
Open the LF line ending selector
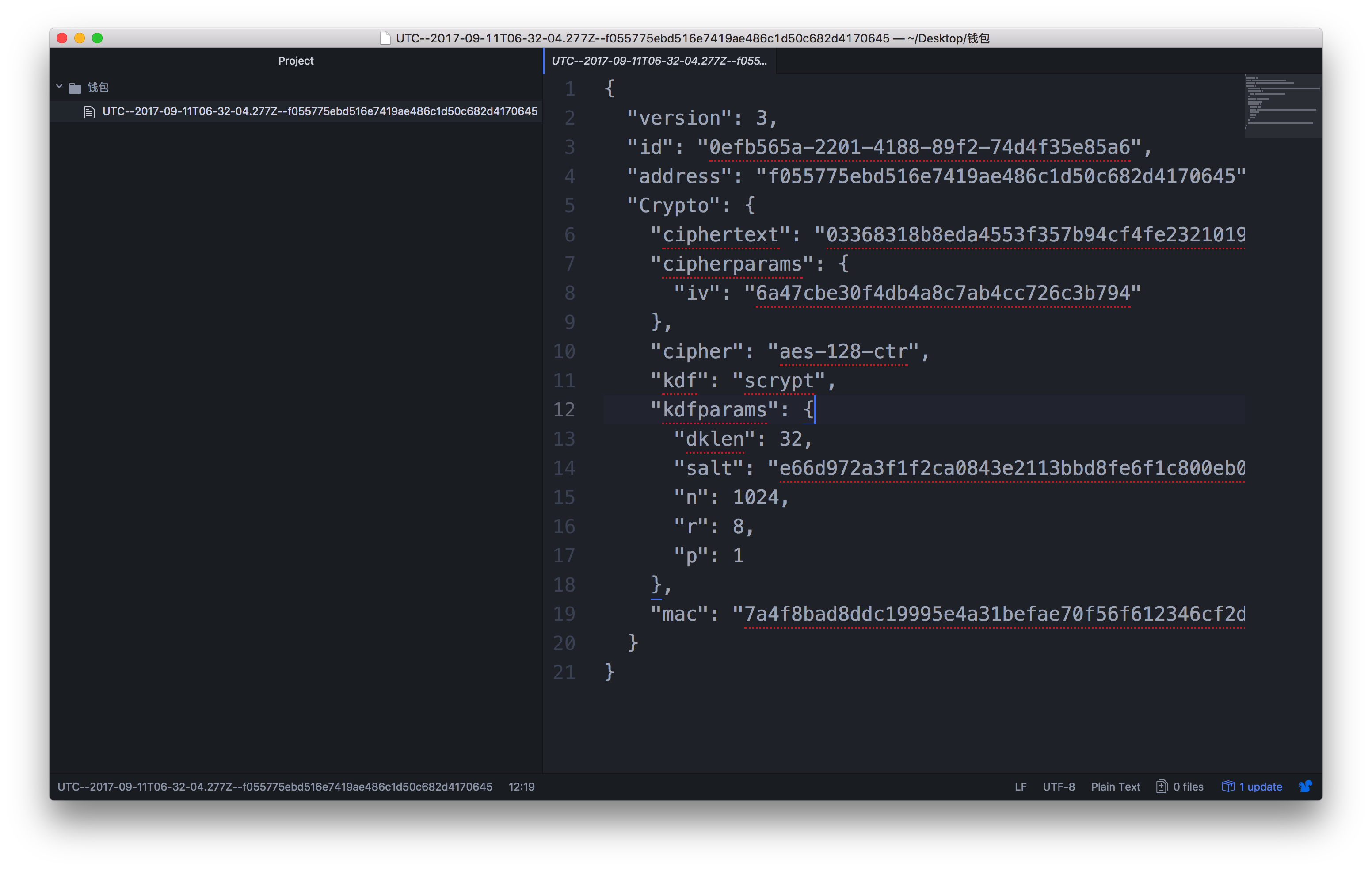[x=1021, y=787]
